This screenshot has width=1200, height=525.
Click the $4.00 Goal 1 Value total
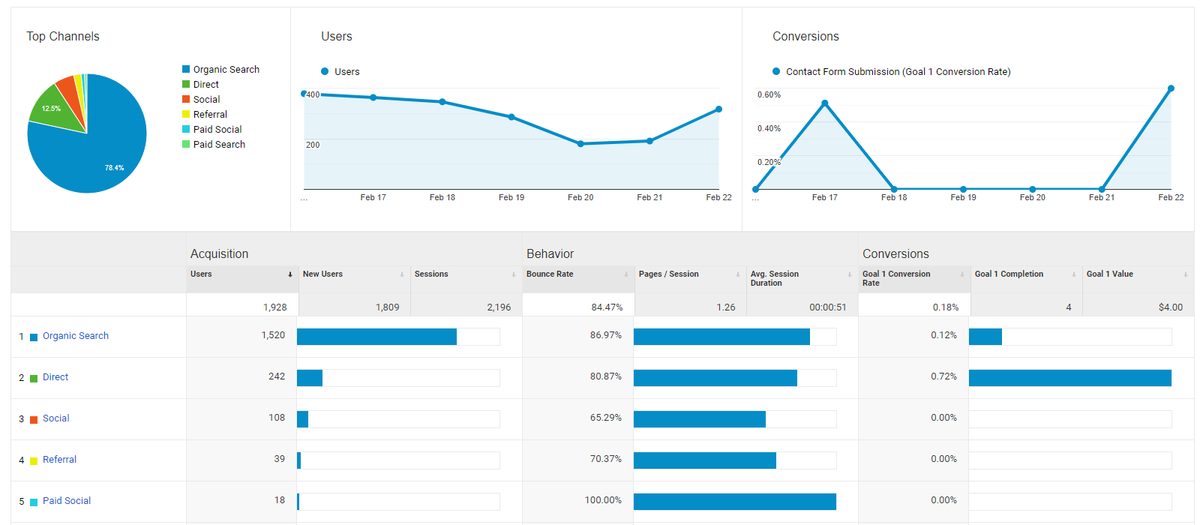point(1170,307)
